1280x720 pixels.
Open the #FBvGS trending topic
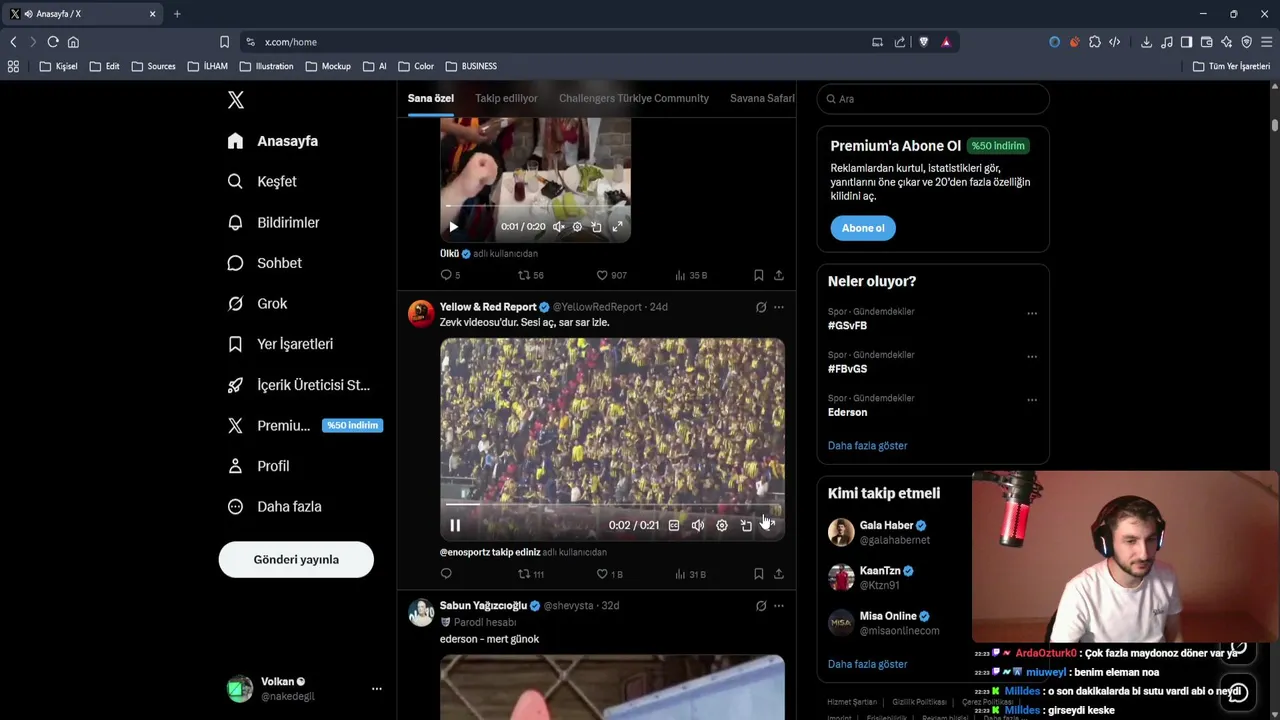pyautogui.click(x=847, y=369)
